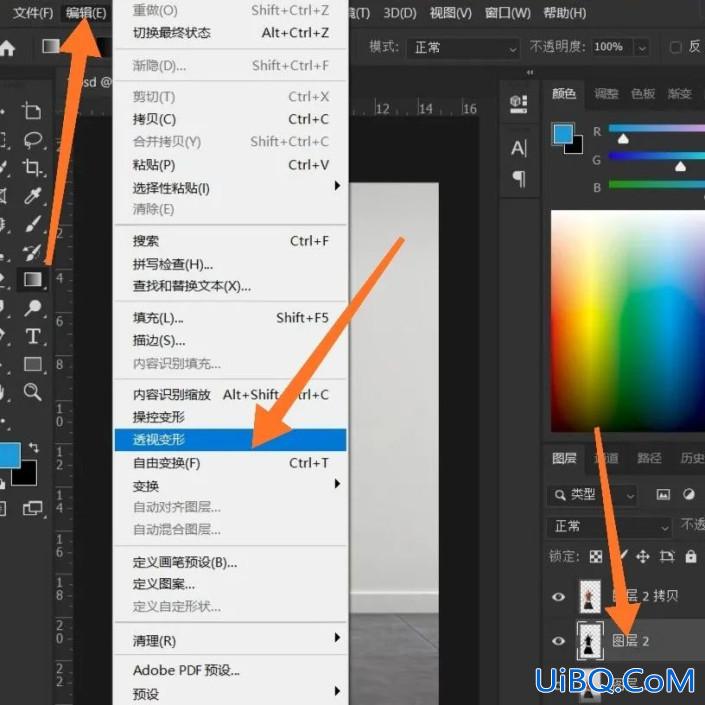The height and width of the screenshot is (705, 705).
Task: Open the 帮助(H) menu
Action: [x=565, y=13]
